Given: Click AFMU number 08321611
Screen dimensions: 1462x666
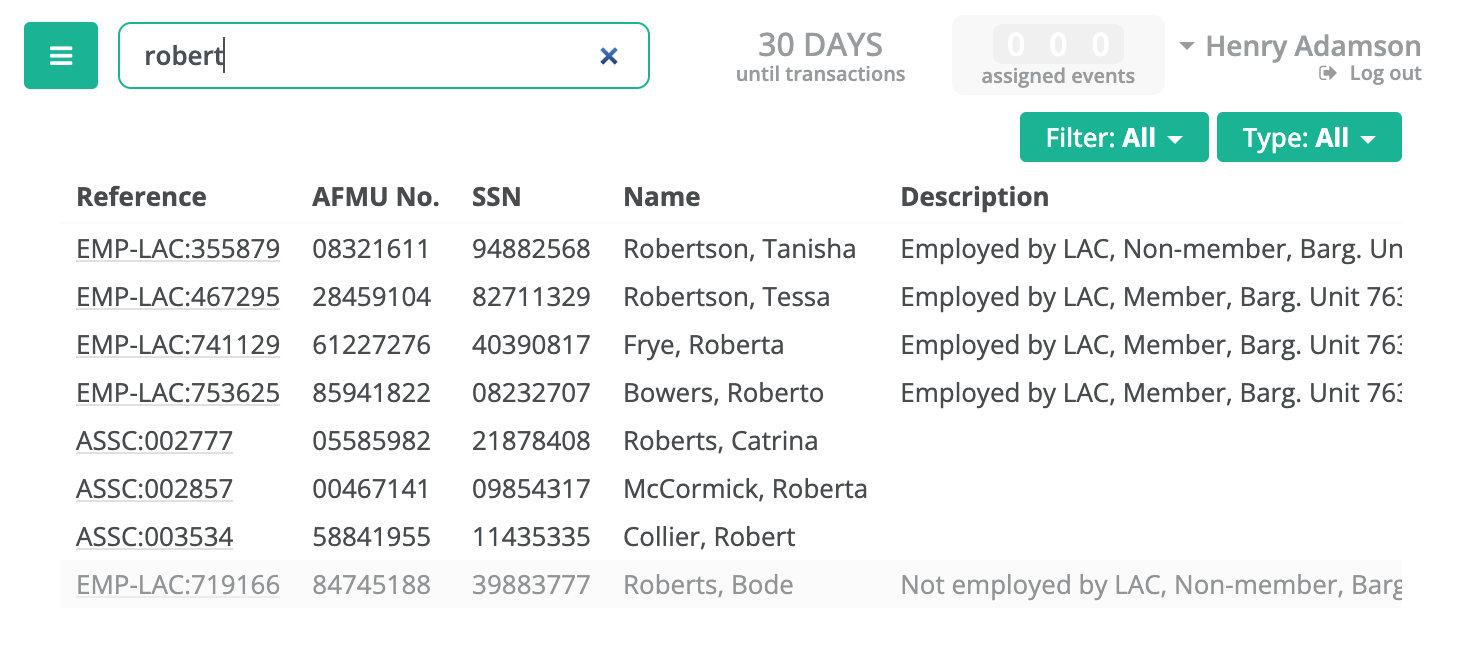Looking at the screenshot, I should click(x=371, y=249).
